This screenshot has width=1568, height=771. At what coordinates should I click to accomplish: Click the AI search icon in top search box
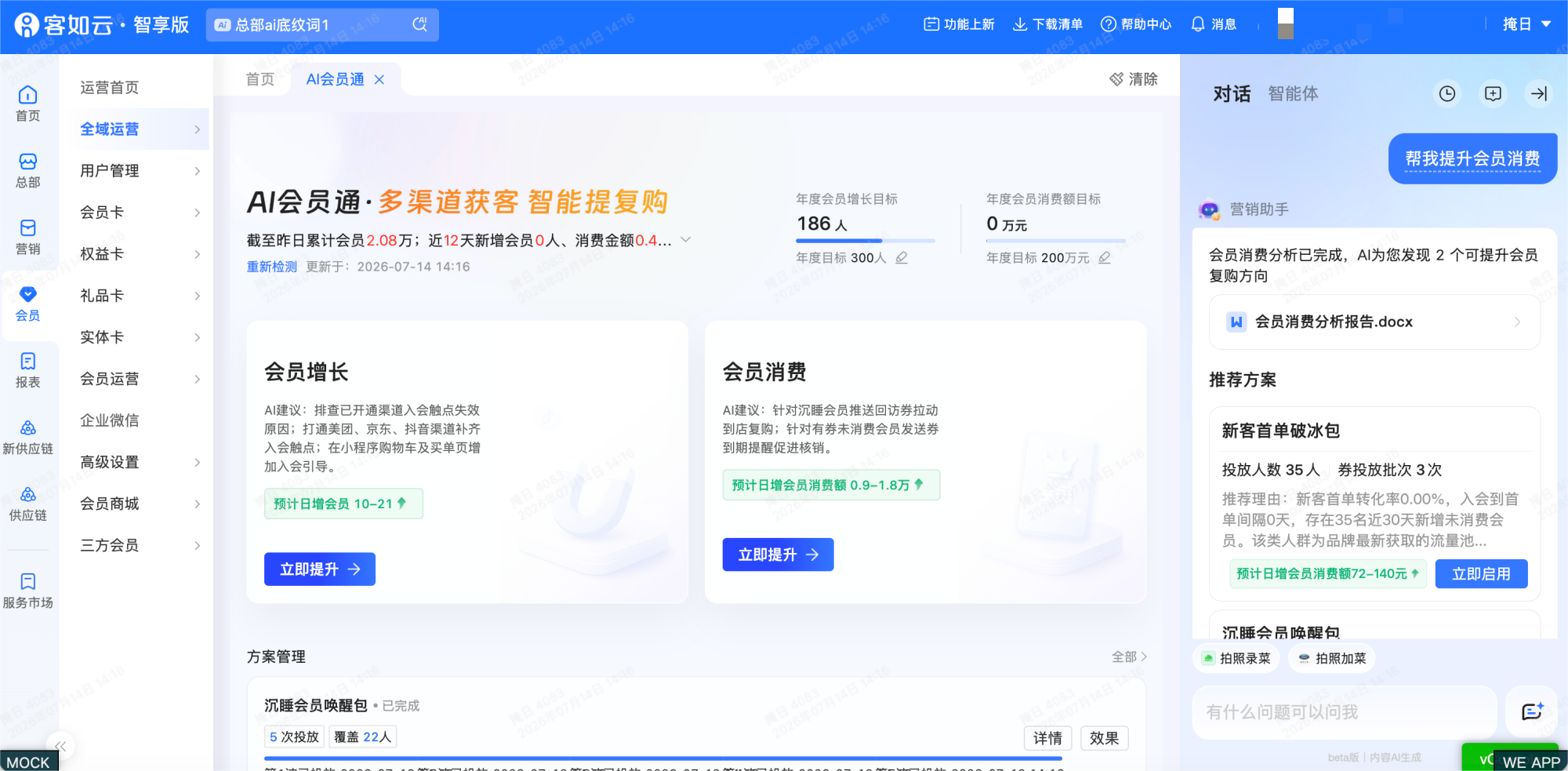click(420, 24)
